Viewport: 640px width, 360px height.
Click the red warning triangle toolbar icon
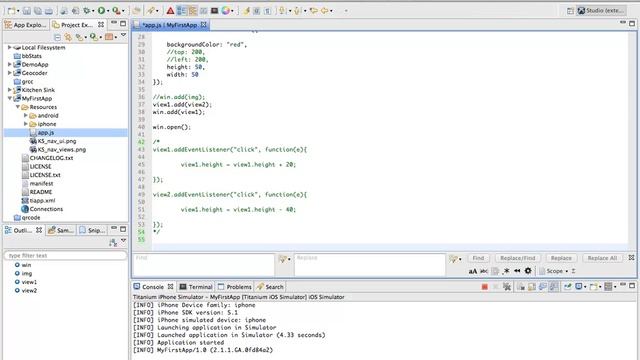[171, 11]
